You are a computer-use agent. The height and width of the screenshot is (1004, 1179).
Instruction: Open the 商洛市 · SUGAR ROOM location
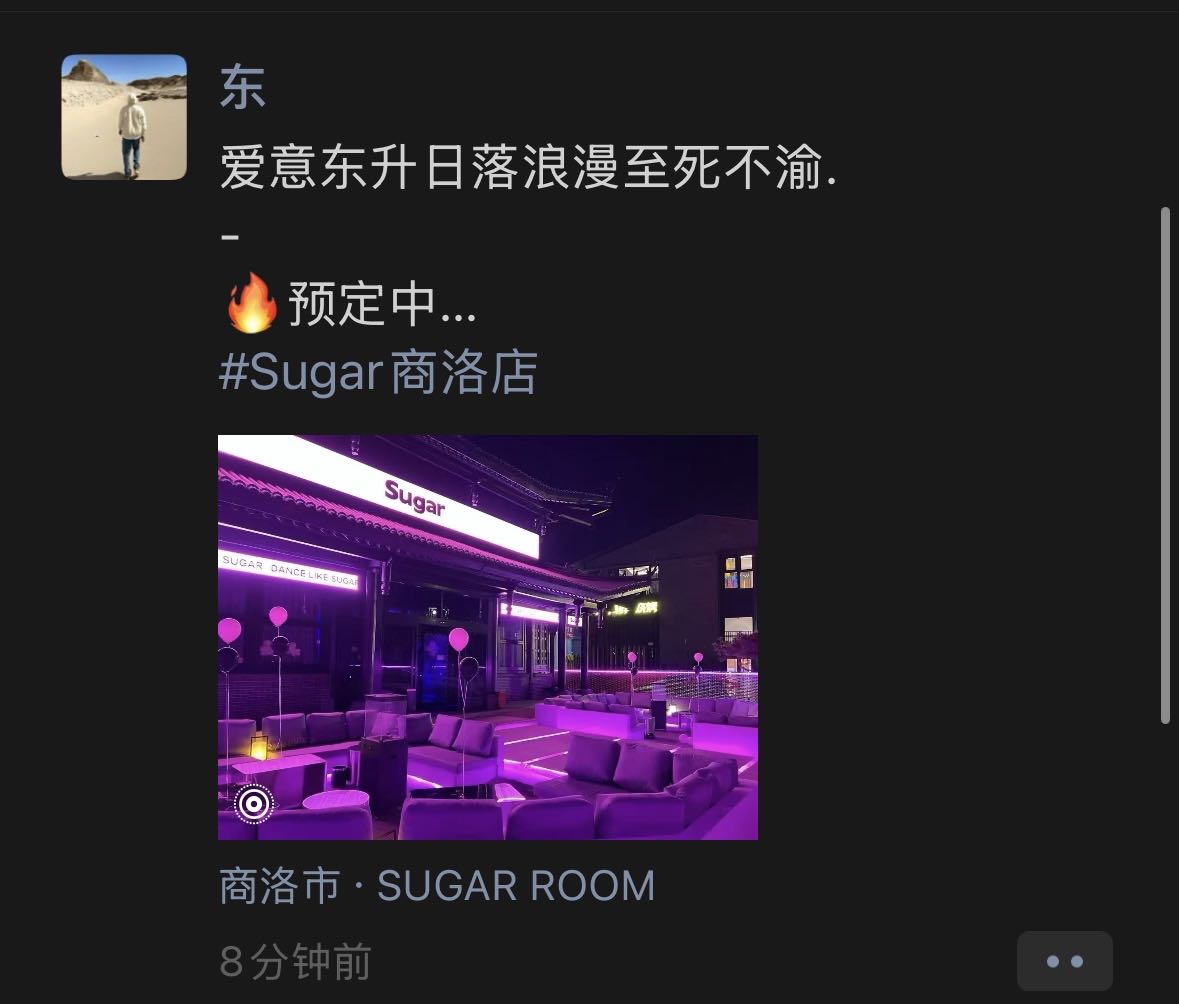tap(437, 885)
